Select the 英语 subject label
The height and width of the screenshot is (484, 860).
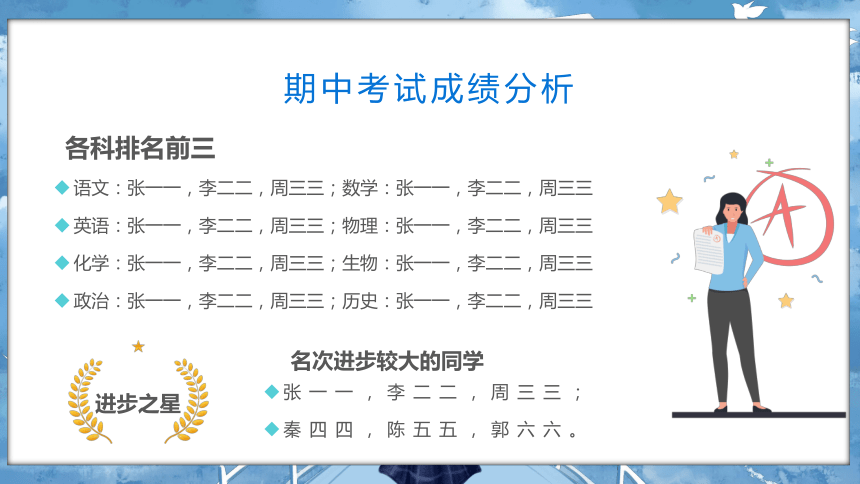[91, 226]
